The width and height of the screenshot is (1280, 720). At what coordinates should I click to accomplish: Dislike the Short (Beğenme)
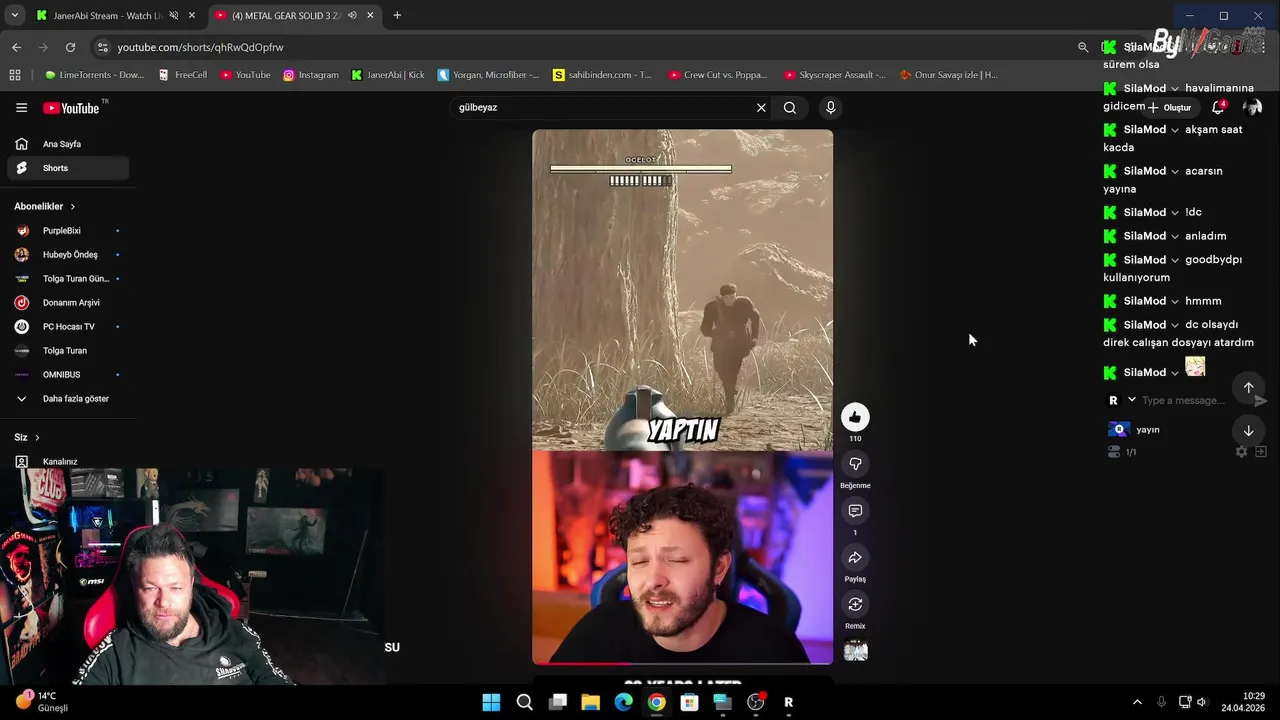click(855, 464)
